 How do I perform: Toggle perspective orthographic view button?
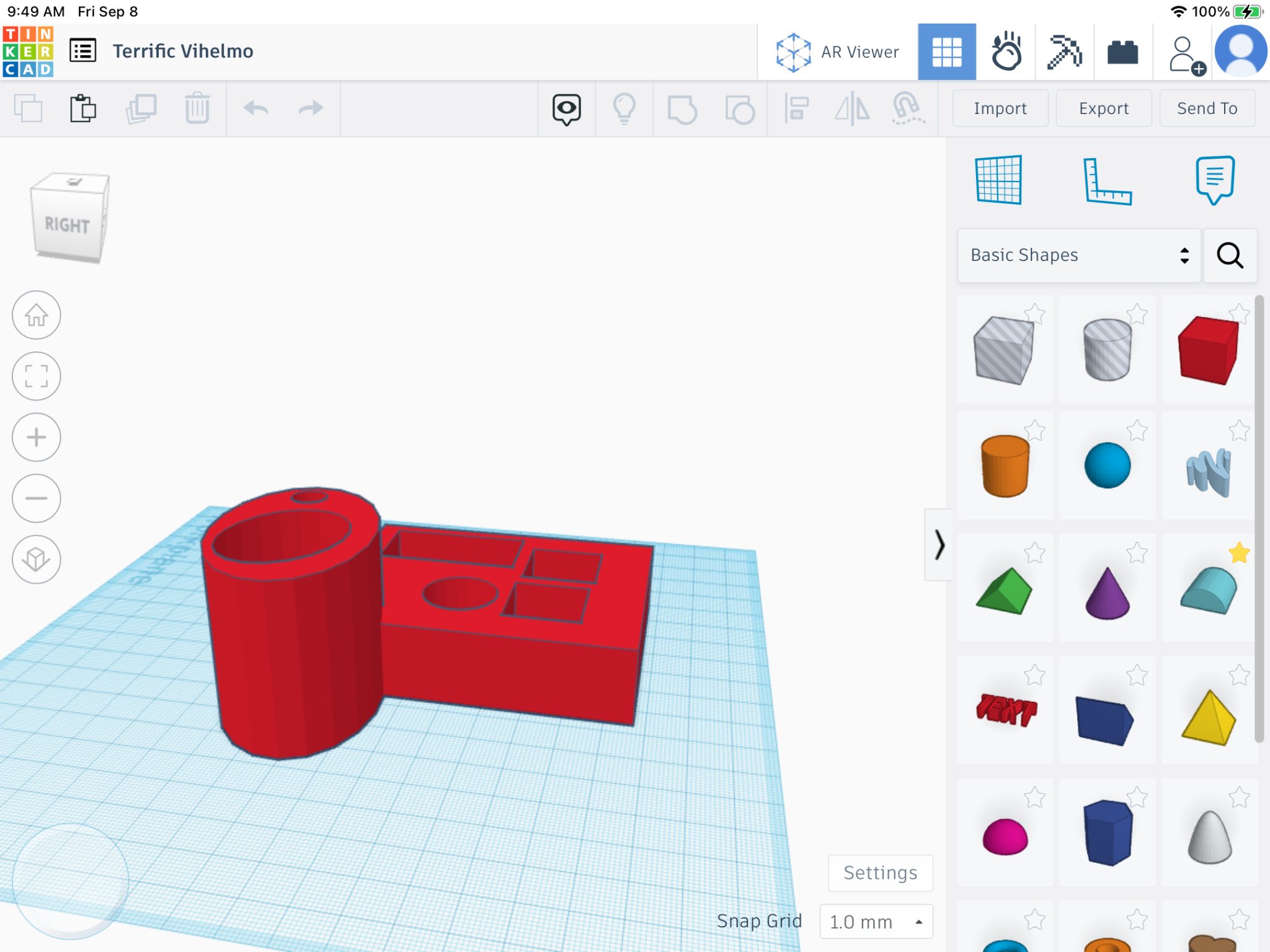coord(37,560)
